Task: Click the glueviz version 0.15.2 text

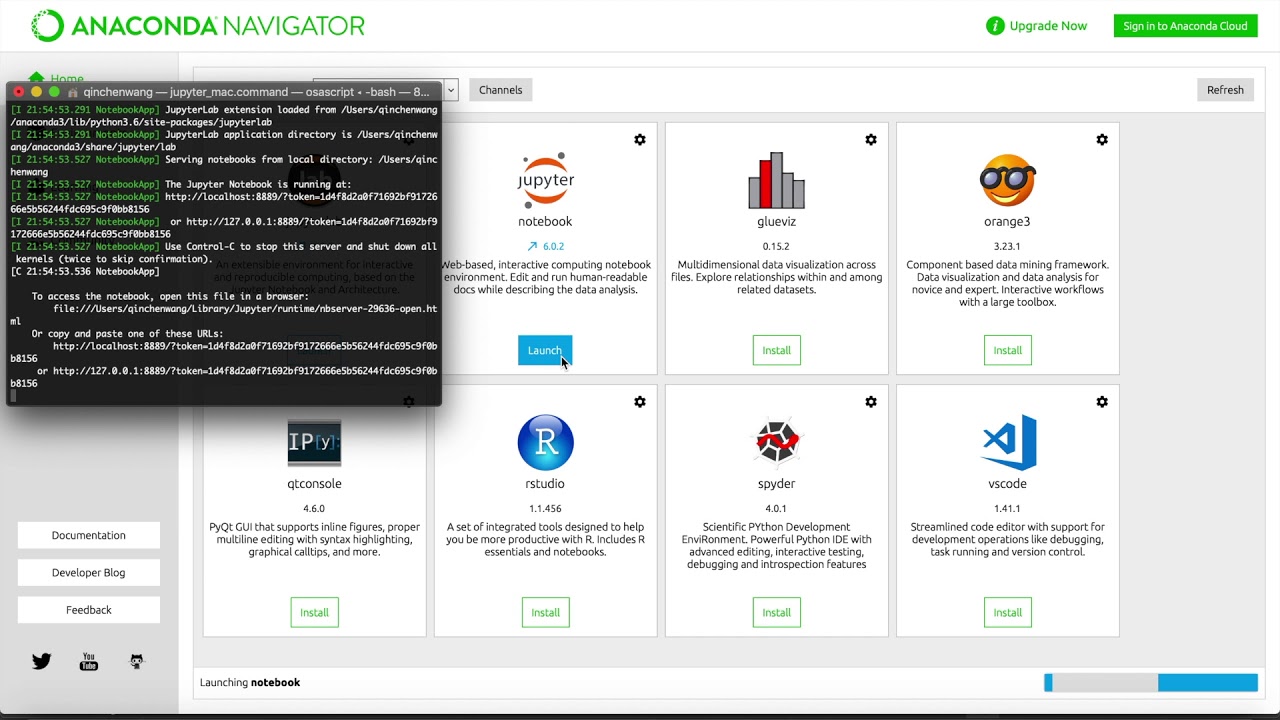Action: pyautogui.click(x=776, y=246)
